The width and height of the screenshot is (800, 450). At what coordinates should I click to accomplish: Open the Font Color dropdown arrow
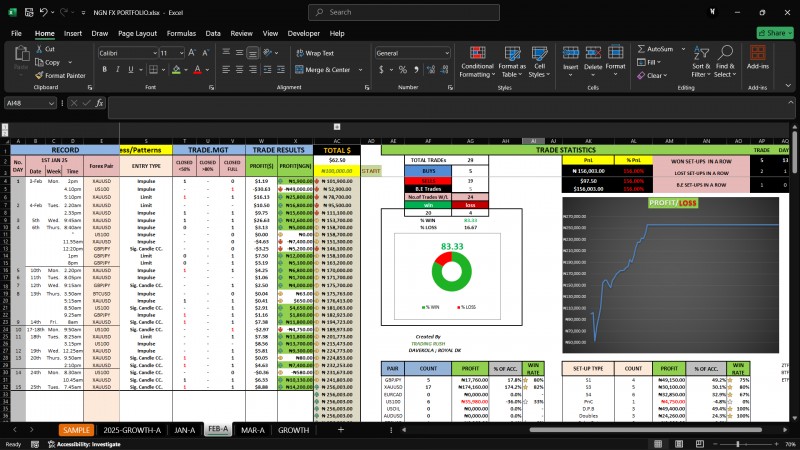(x=207, y=69)
